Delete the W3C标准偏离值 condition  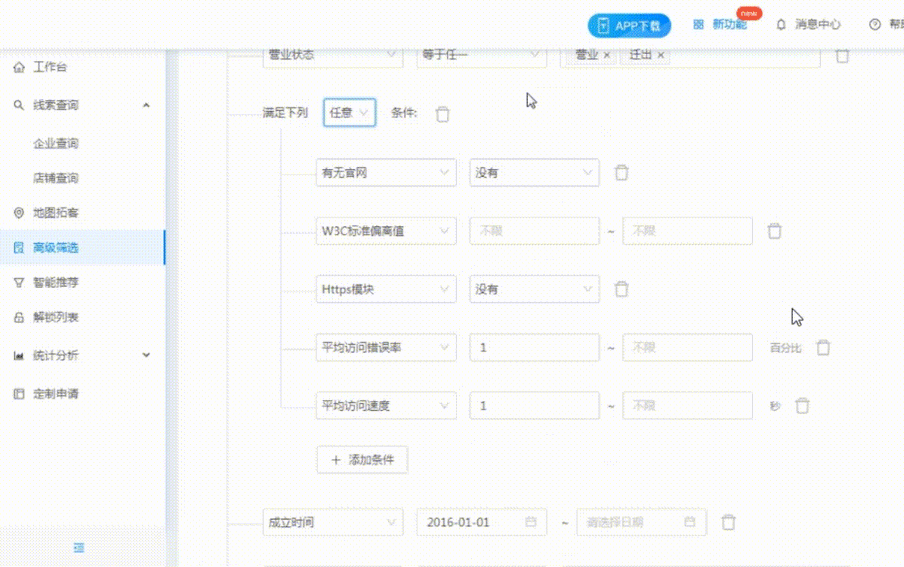point(774,231)
